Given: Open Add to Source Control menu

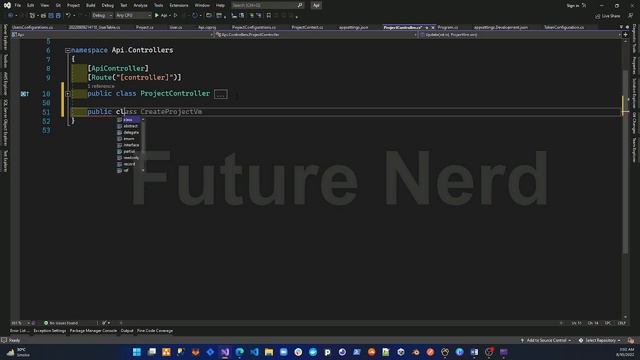Looking at the screenshot, I should pos(546,340).
